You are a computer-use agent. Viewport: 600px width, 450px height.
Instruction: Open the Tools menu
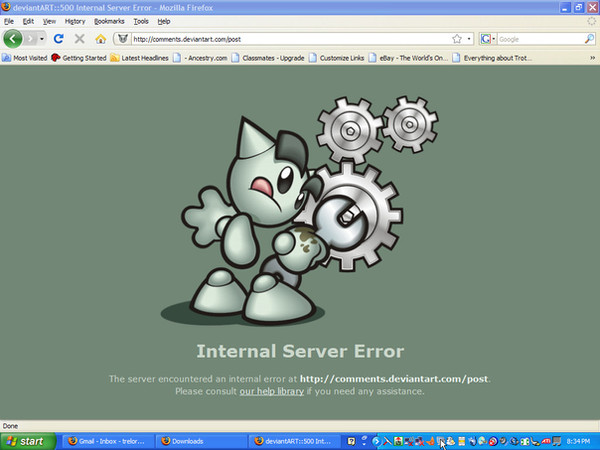(x=141, y=21)
